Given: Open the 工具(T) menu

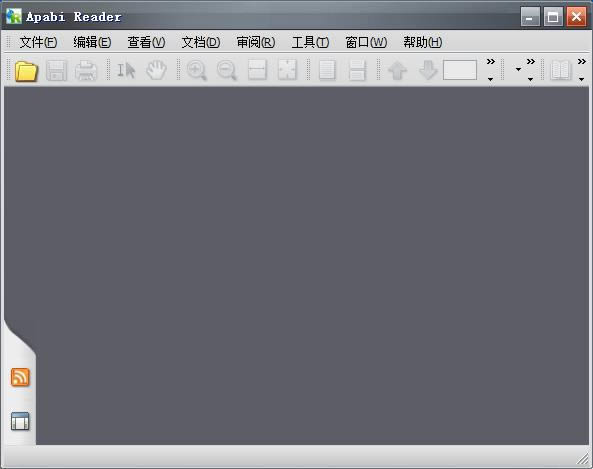Looking at the screenshot, I should point(310,42).
